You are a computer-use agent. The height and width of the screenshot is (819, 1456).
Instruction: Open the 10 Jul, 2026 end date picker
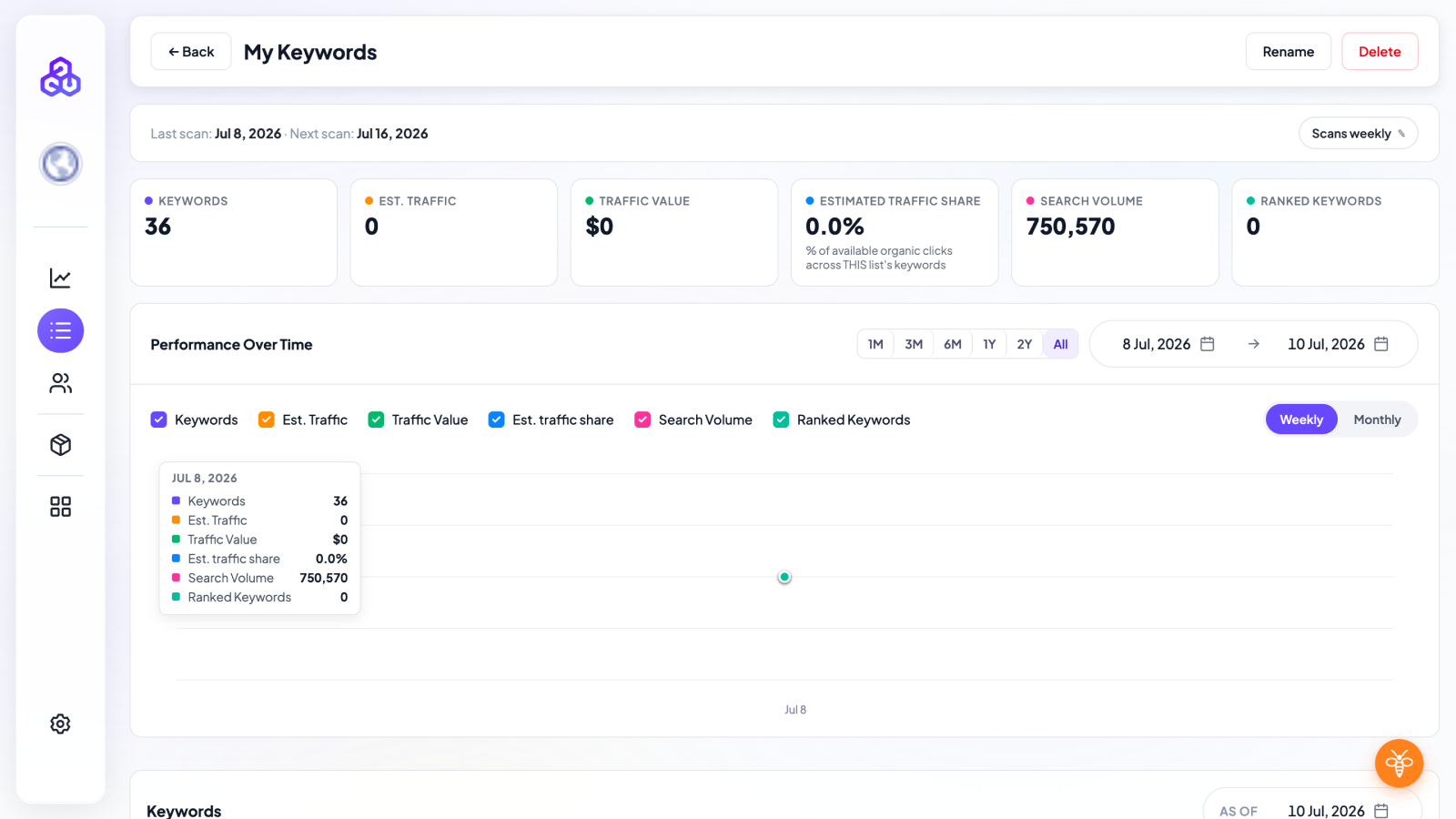point(1338,344)
